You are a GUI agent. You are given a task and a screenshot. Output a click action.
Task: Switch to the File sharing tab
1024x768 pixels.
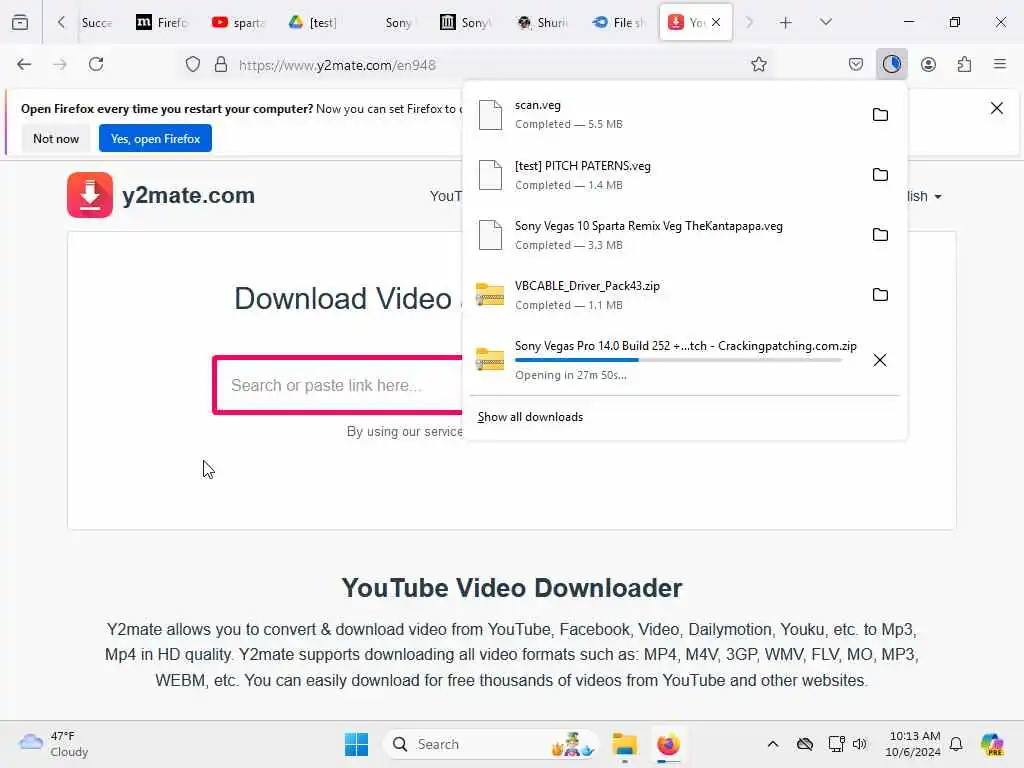[x=618, y=23]
